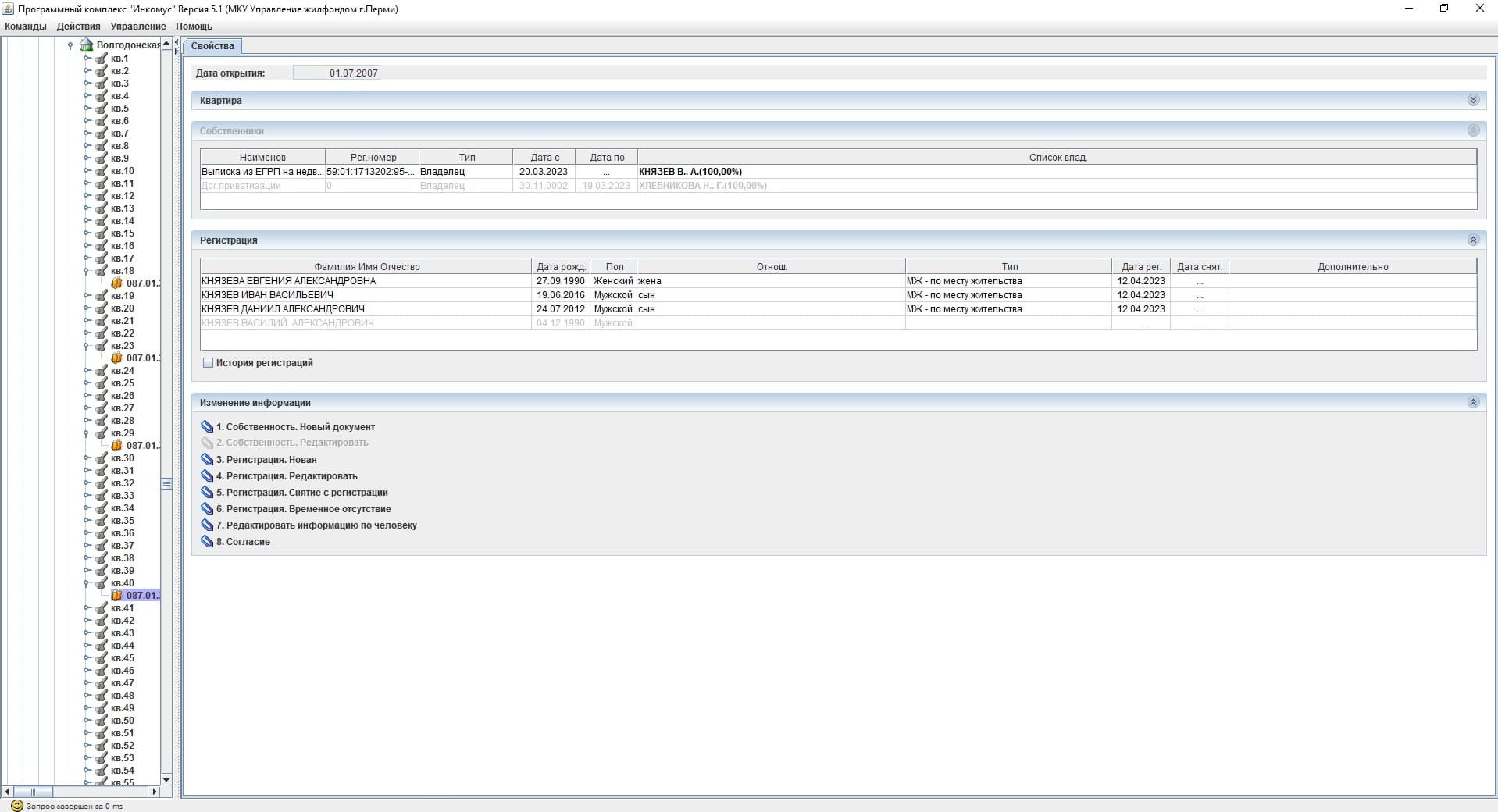Select owner row 'Выписка из ЕГРП на недв...'
This screenshot has width=1498, height=812.
(x=838, y=172)
